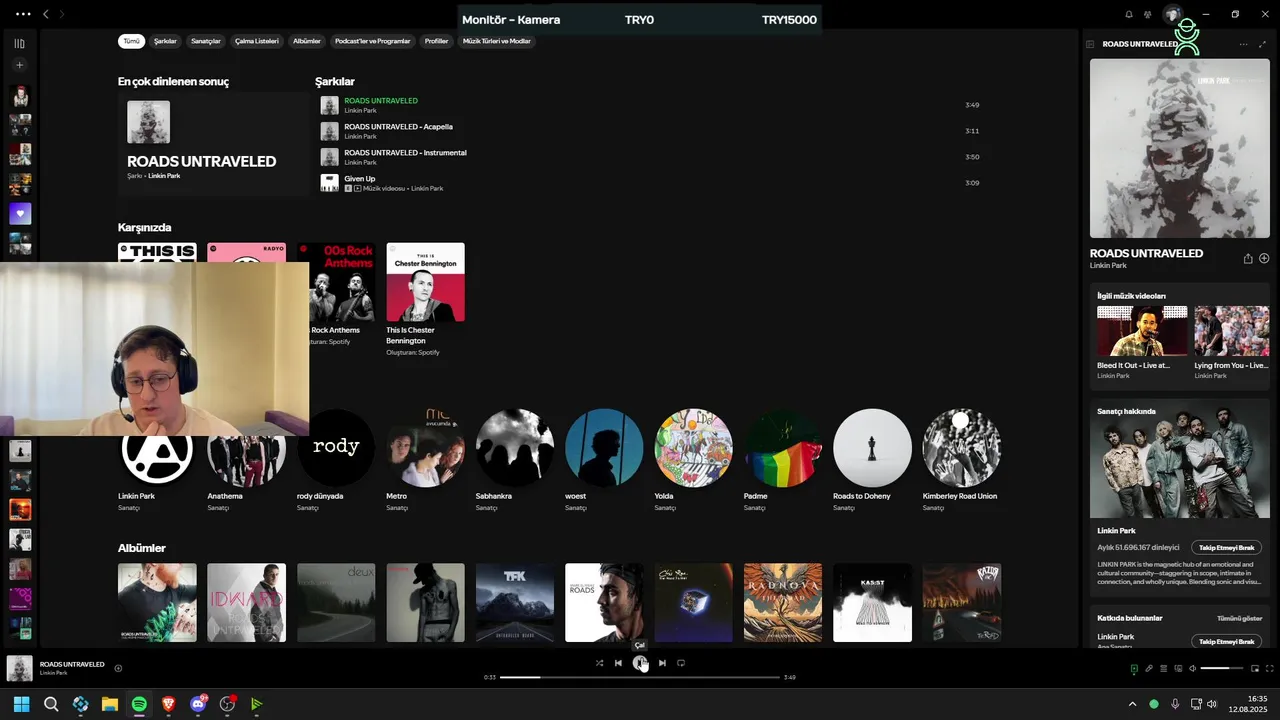Viewport: 1280px width, 720px height.
Task: Open the top result ROADS UNTRAVELED card
Action: coord(212,144)
